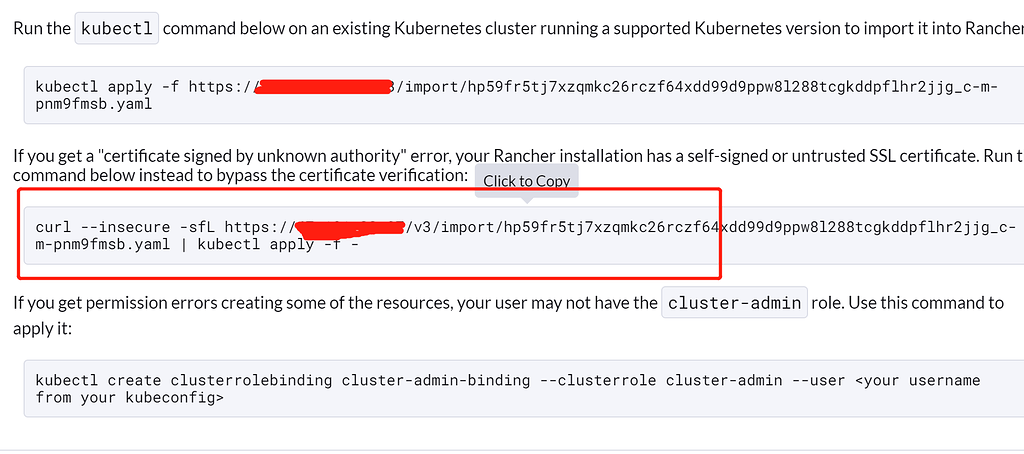Copy the kubectl apply -f import command block

(524, 95)
